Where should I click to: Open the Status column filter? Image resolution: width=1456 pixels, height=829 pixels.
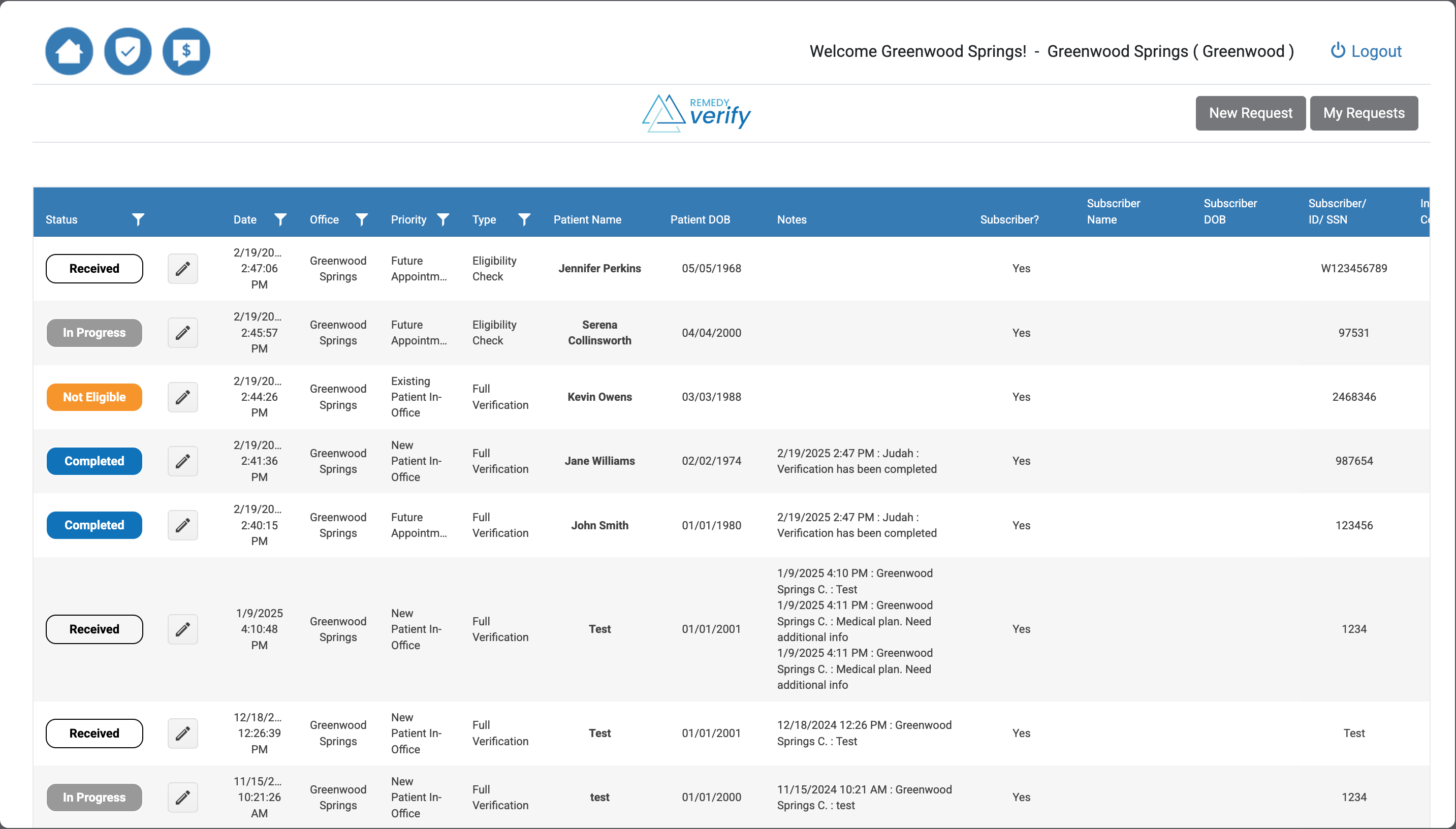coord(138,219)
